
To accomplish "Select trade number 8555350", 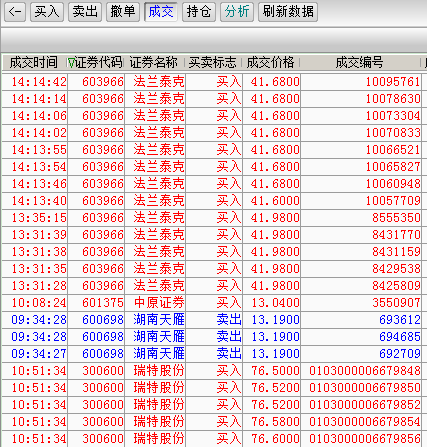I will [x=396, y=218].
